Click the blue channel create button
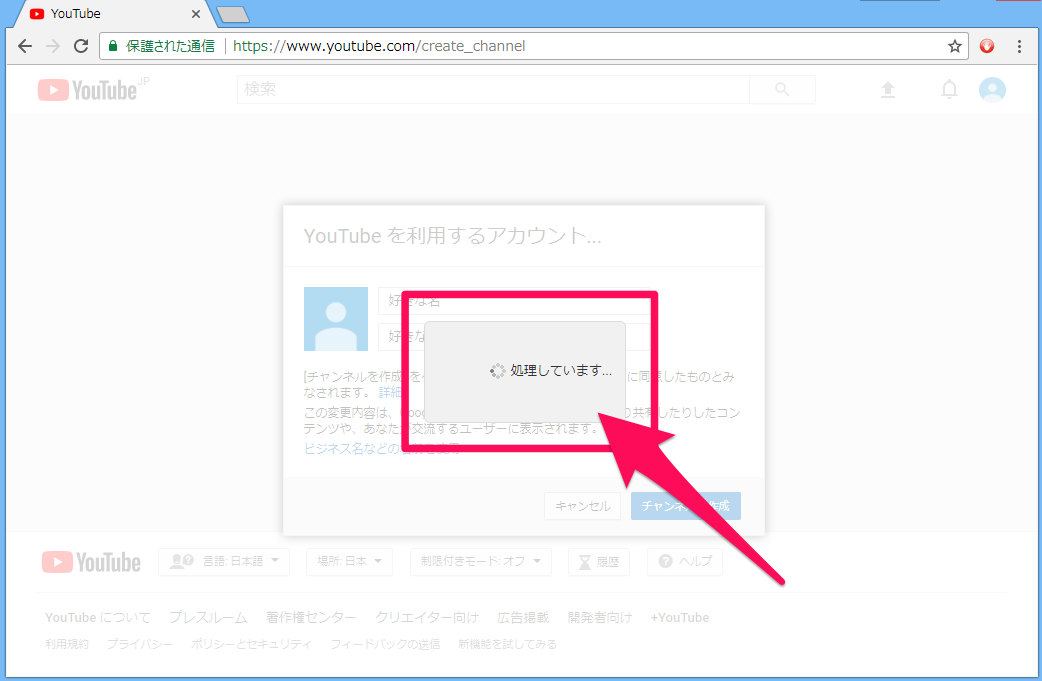The image size is (1042, 681). (x=686, y=506)
